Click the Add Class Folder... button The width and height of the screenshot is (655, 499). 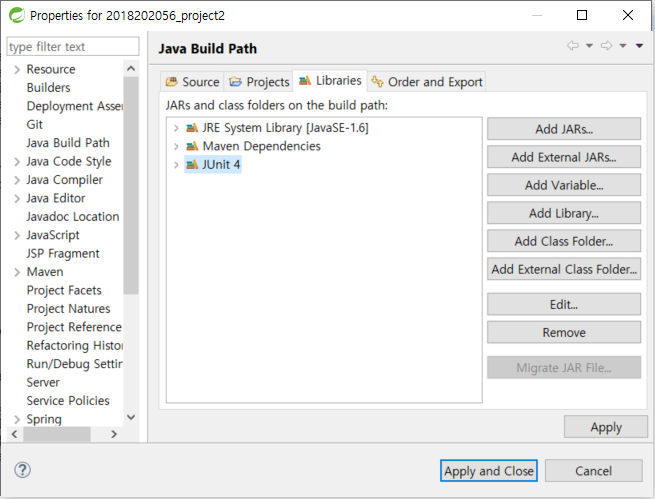(x=564, y=241)
